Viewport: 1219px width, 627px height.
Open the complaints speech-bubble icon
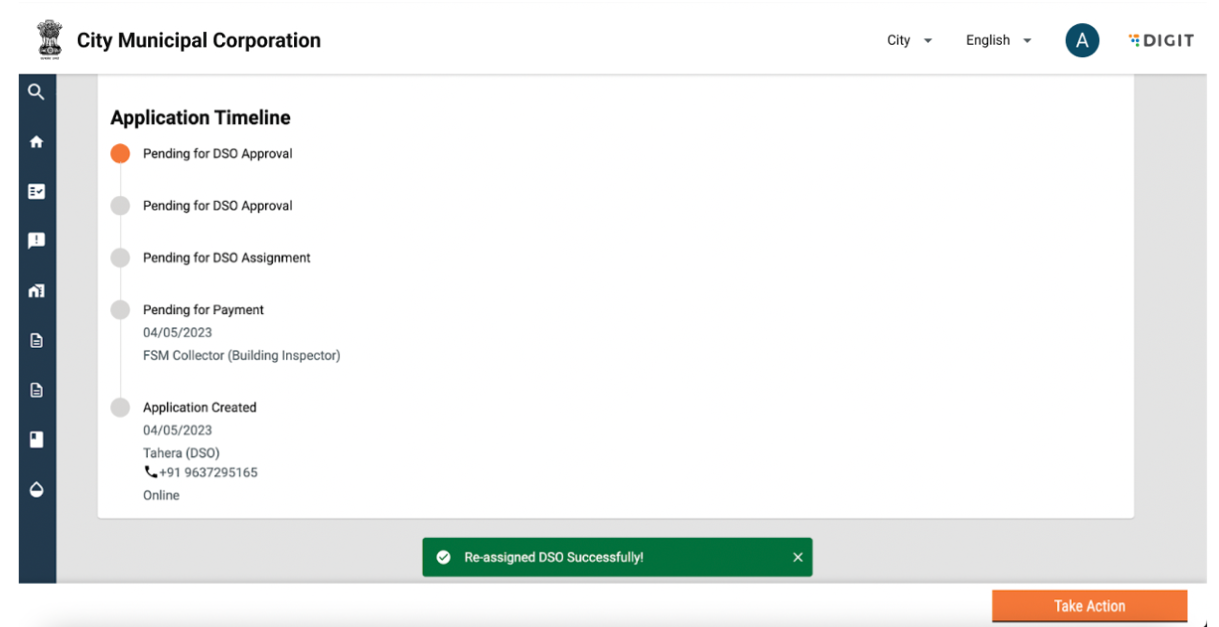pos(36,241)
